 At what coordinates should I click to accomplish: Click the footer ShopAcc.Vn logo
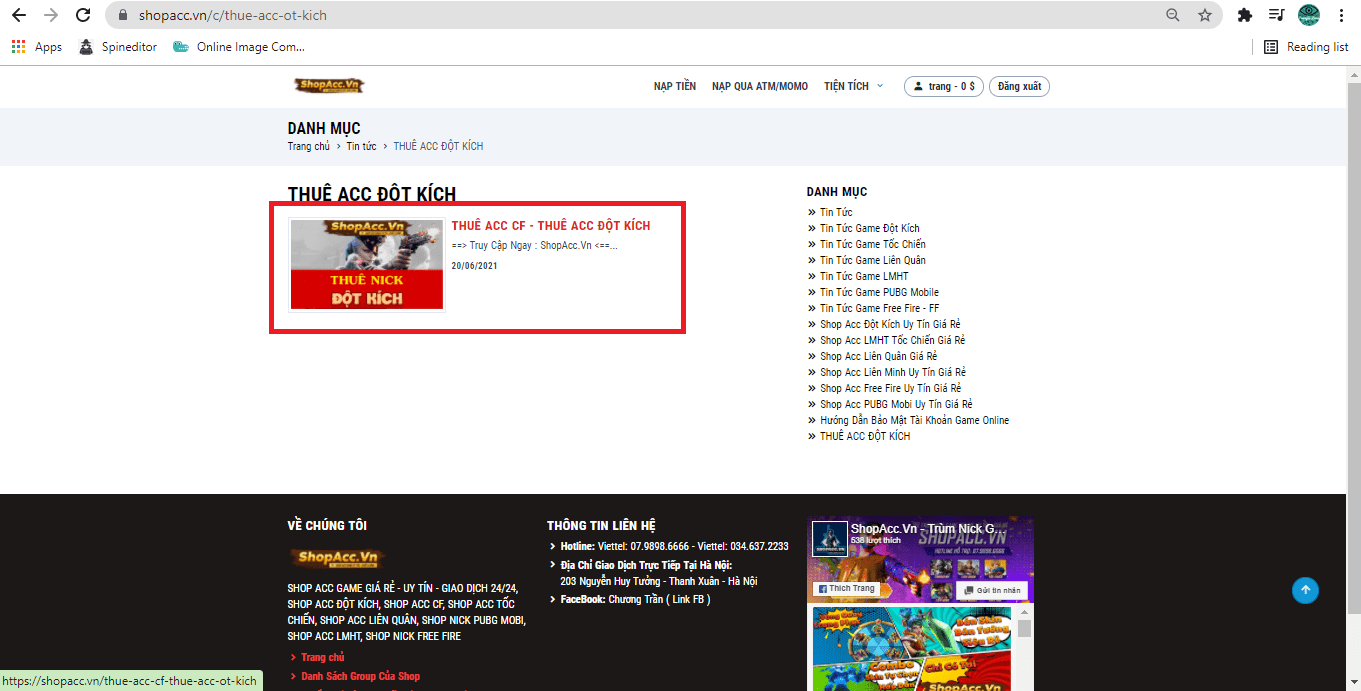pos(337,558)
